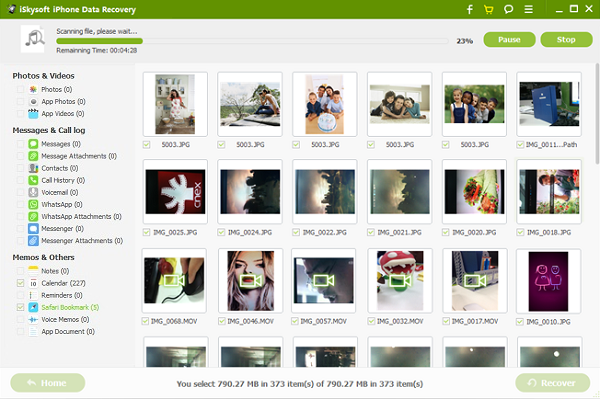Image resolution: width=600 pixels, height=399 pixels.
Task: Open the shopping cart icon
Action: point(489,9)
